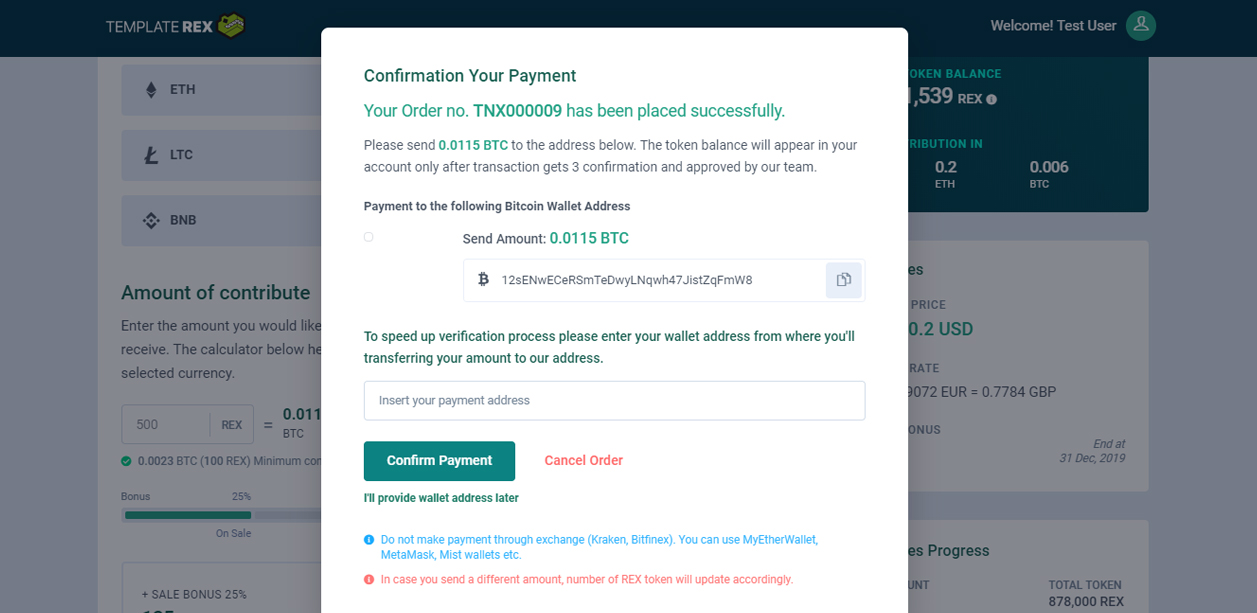Click Confirm Payment button

439,461
